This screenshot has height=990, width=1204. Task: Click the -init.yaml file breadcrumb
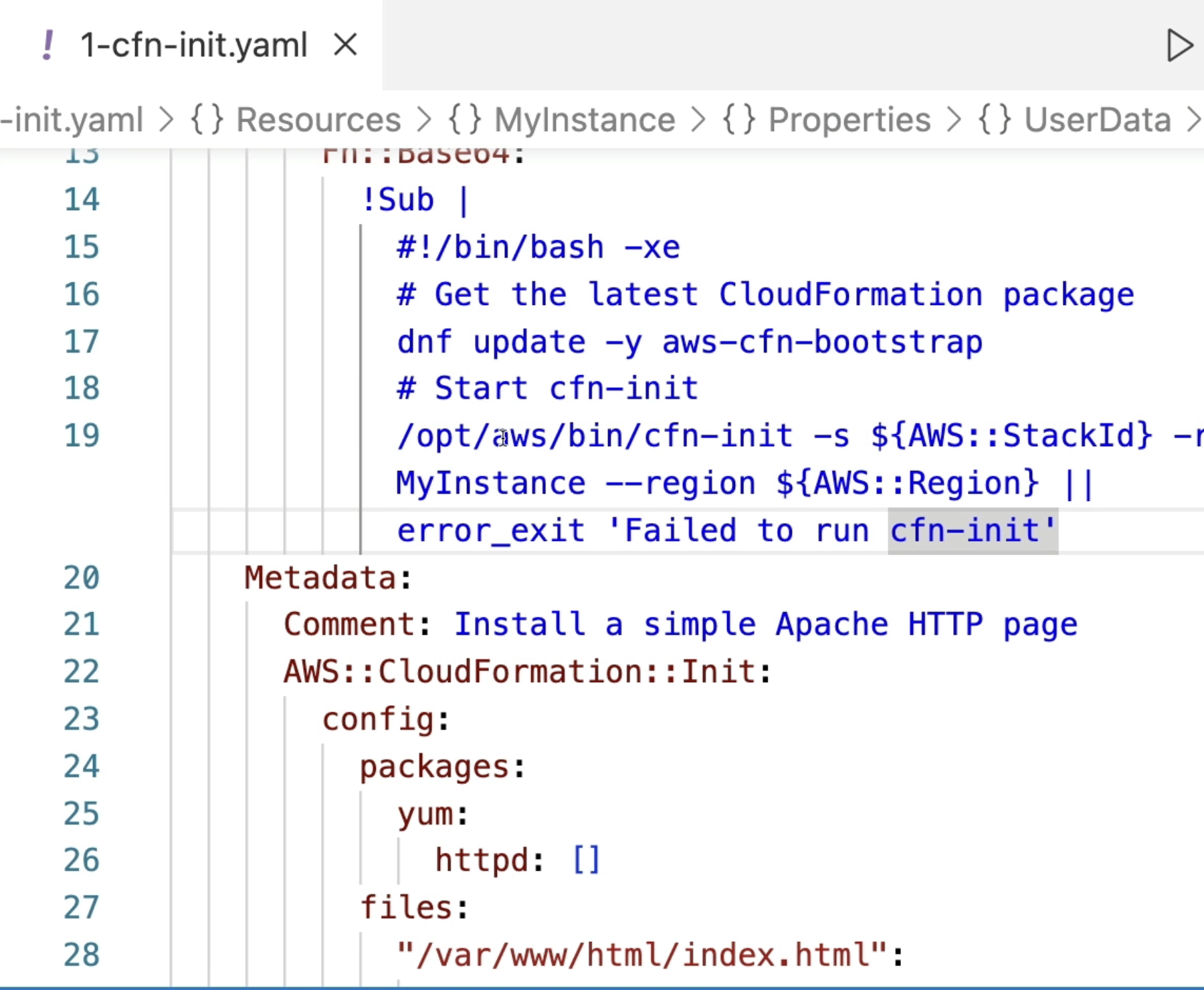pos(72,120)
